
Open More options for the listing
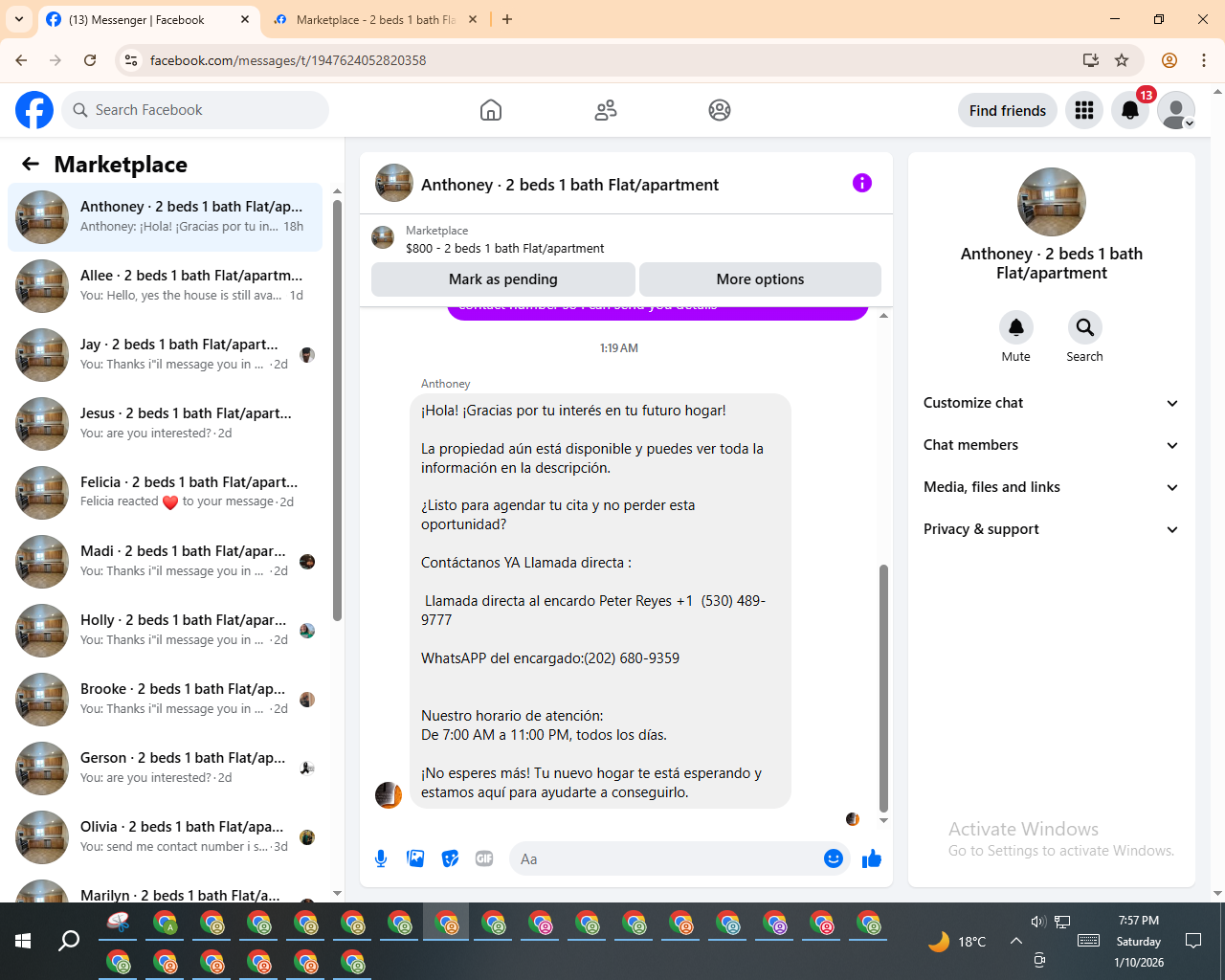[x=760, y=279]
